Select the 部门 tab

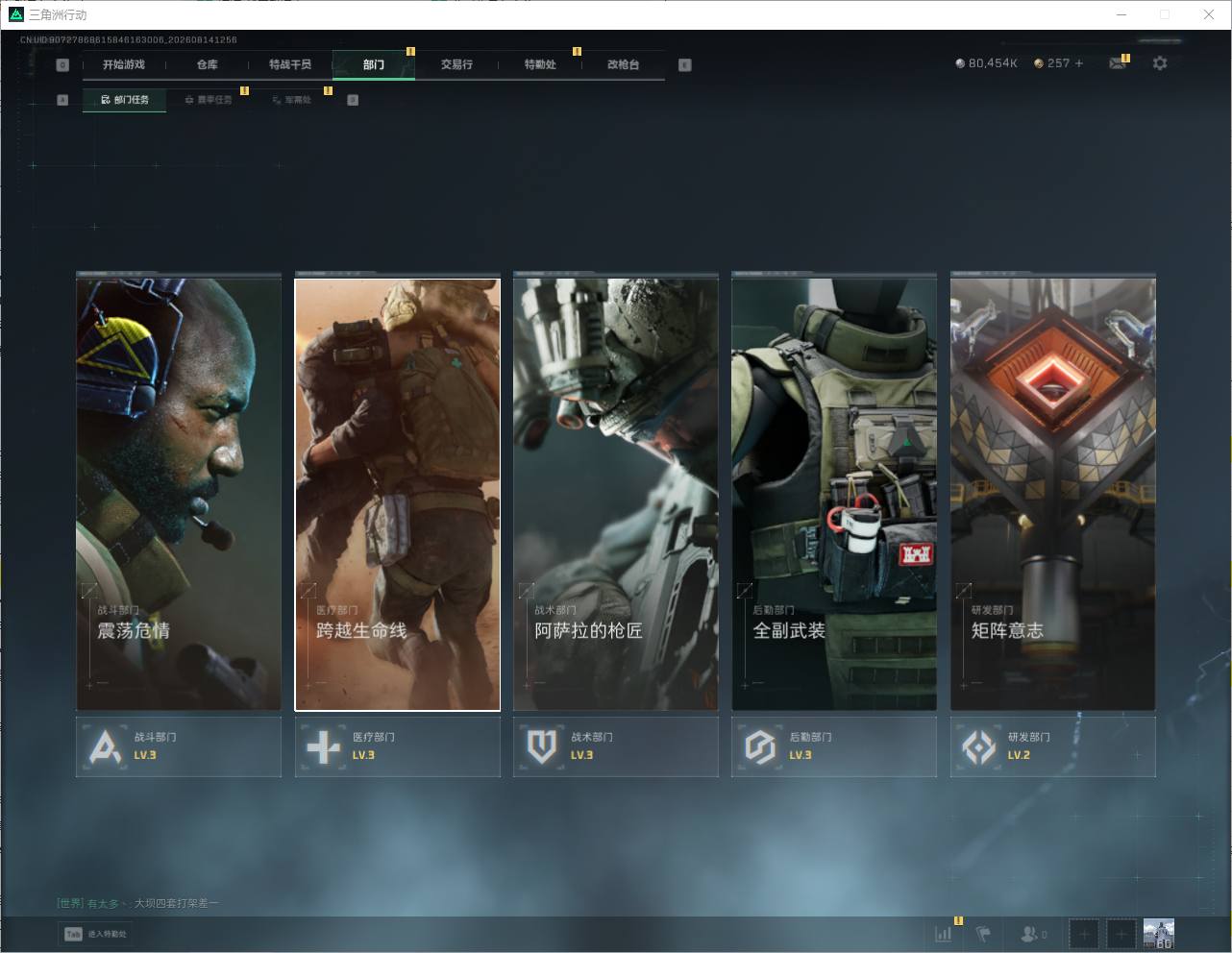(374, 64)
